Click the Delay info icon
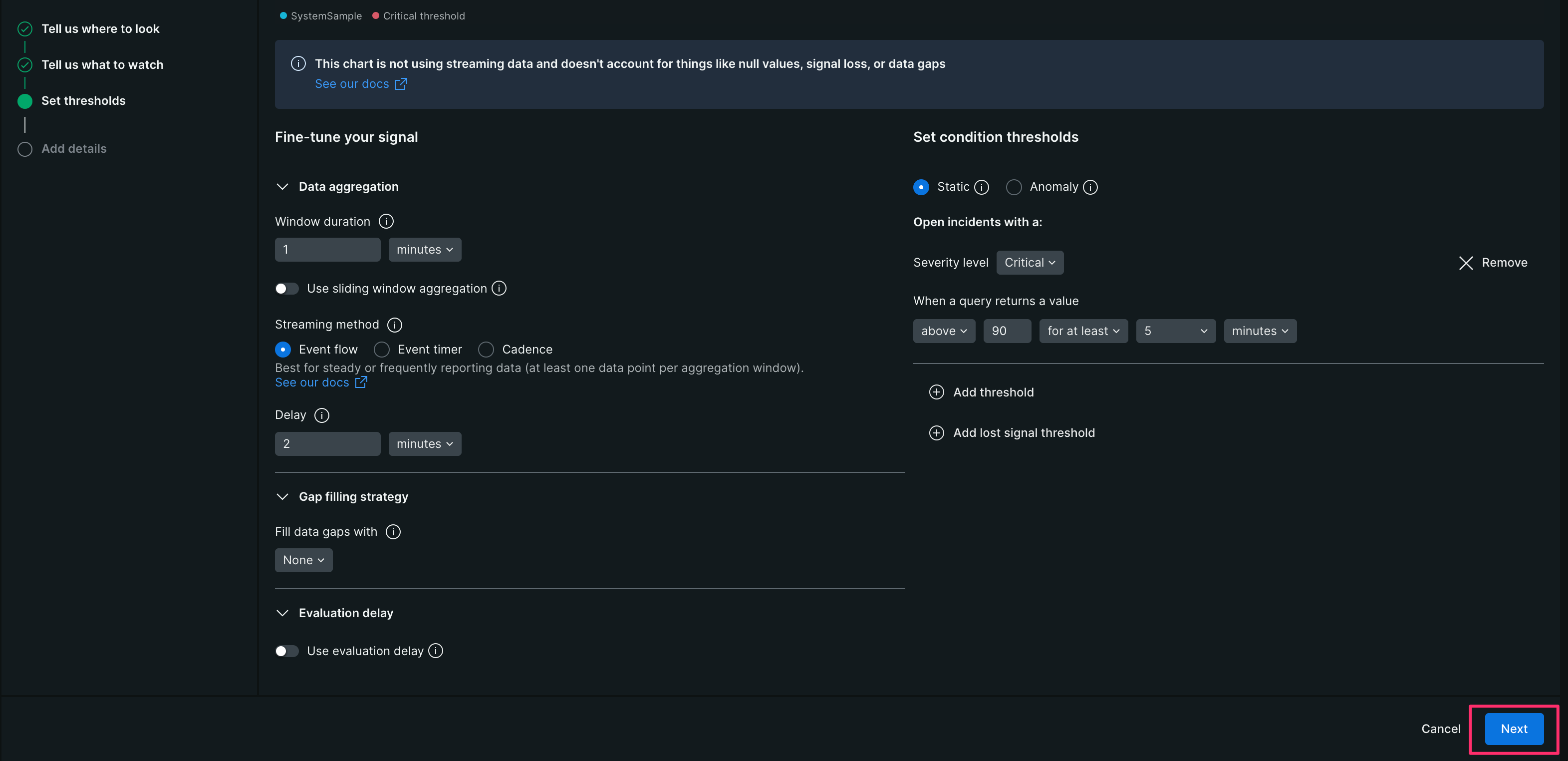 321,415
